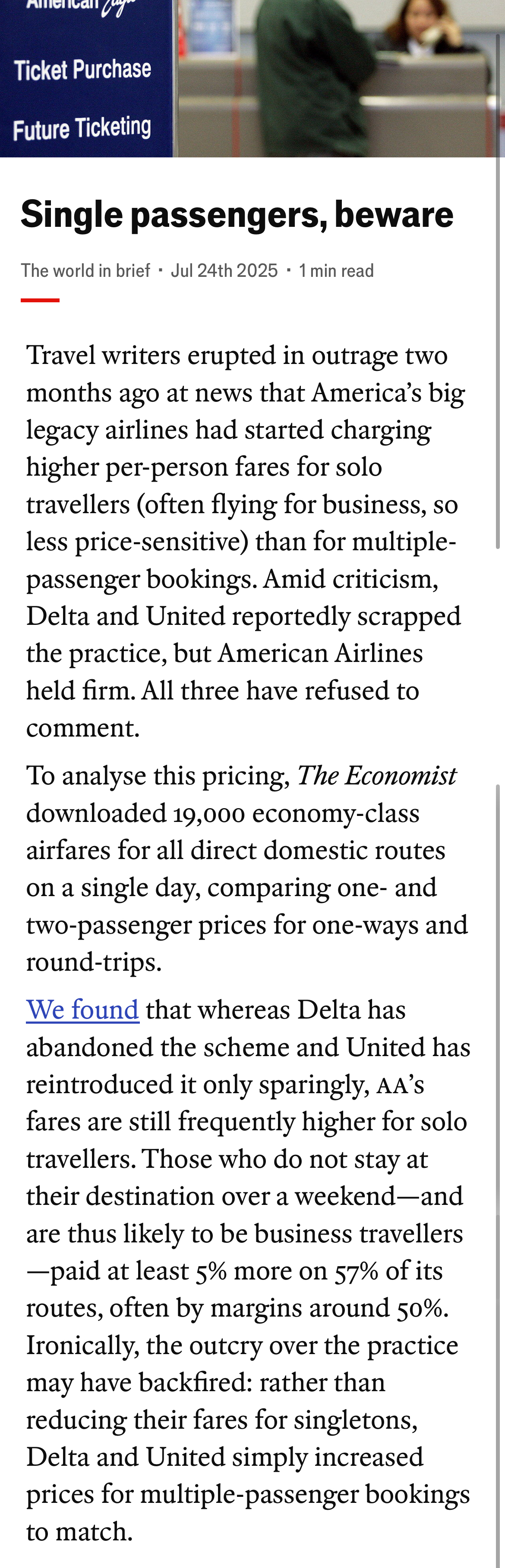Click the small-caps "AA's" text
This screenshot has height=1568, width=505.
click(400, 1085)
